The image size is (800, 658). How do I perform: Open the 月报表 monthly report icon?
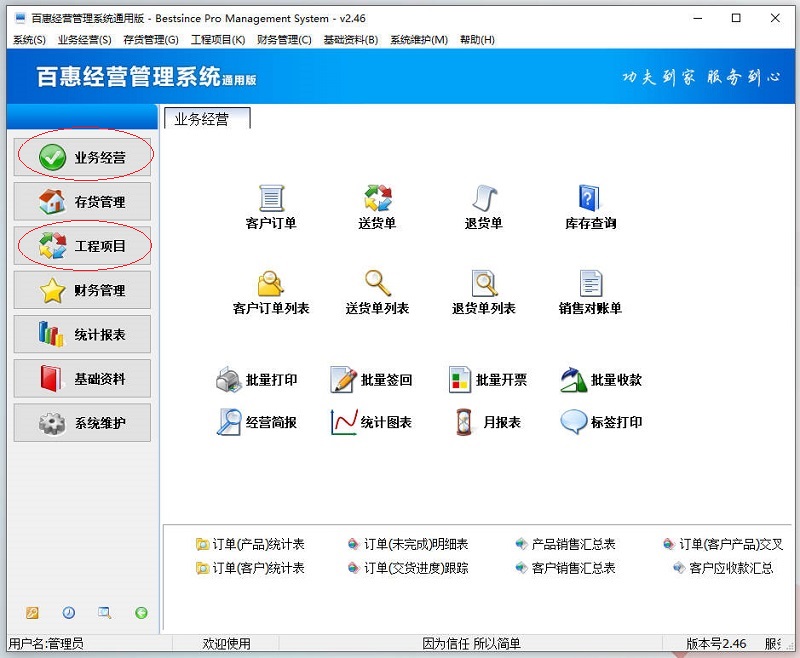pyautogui.click(x=482, y=422)
